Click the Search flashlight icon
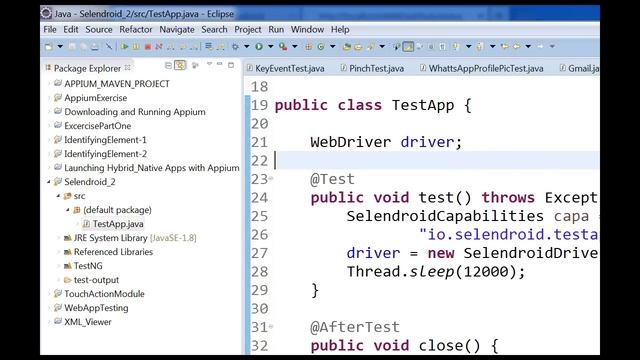The image size is (640, 360). [x=371, y=47]
